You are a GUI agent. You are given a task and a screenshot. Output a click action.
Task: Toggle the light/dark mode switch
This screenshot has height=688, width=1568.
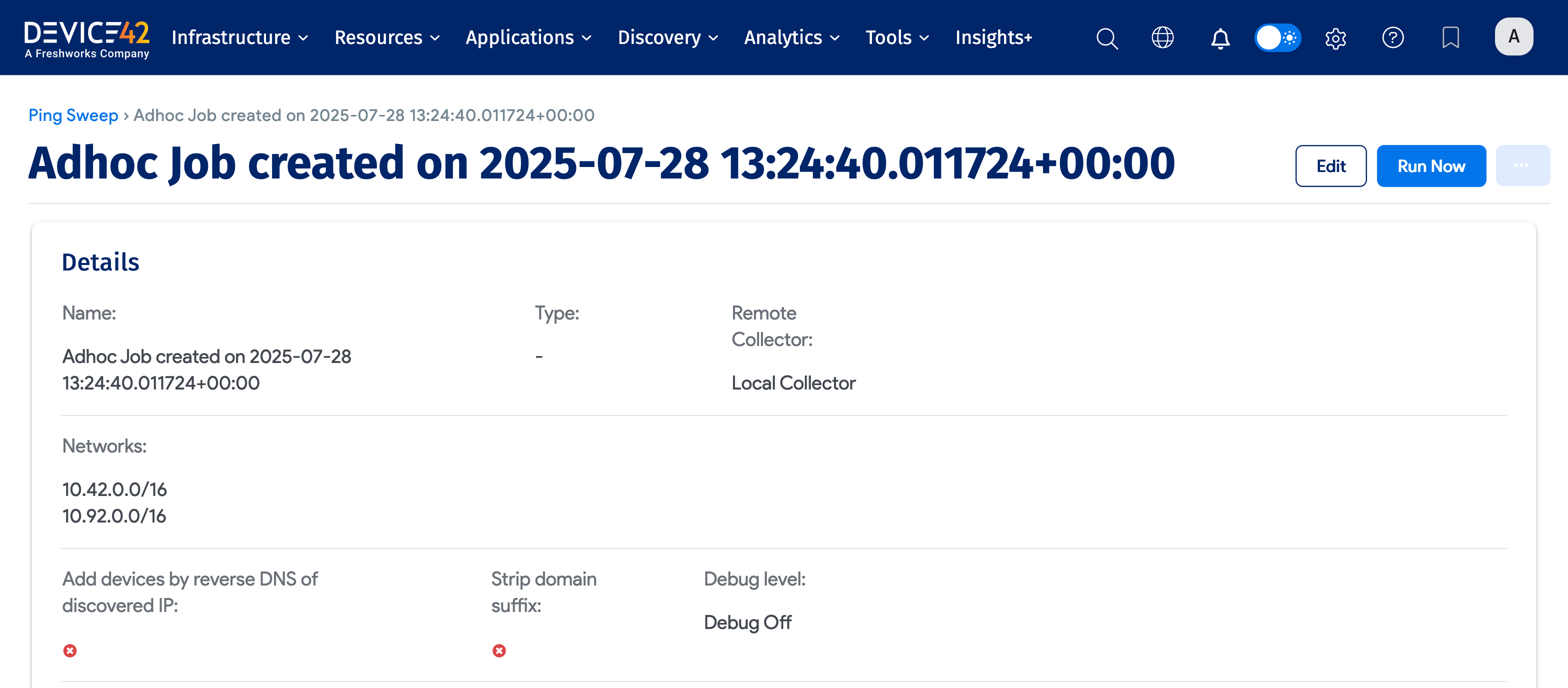point(1277,37)
